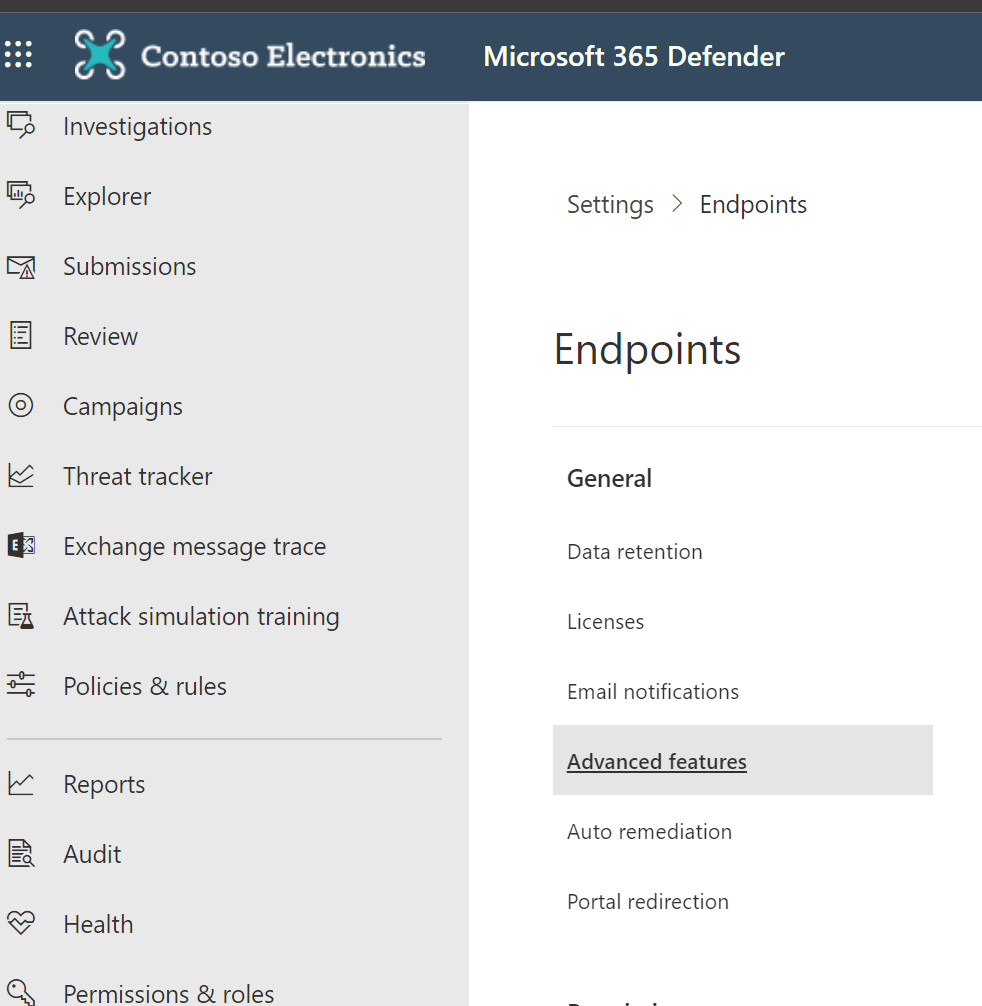
Task: Select Data retention under General
Action: coord(634,552)
